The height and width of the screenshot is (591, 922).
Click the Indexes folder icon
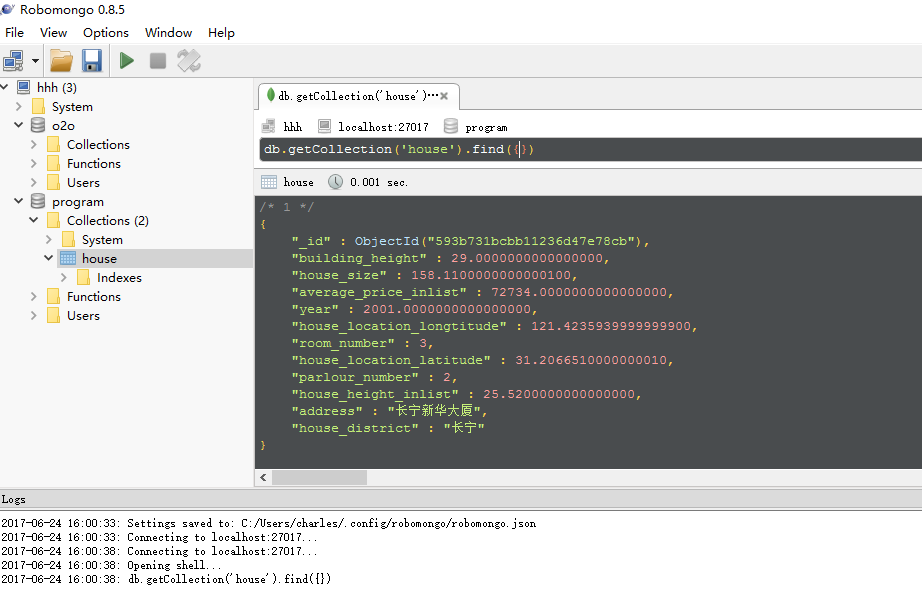83,278
